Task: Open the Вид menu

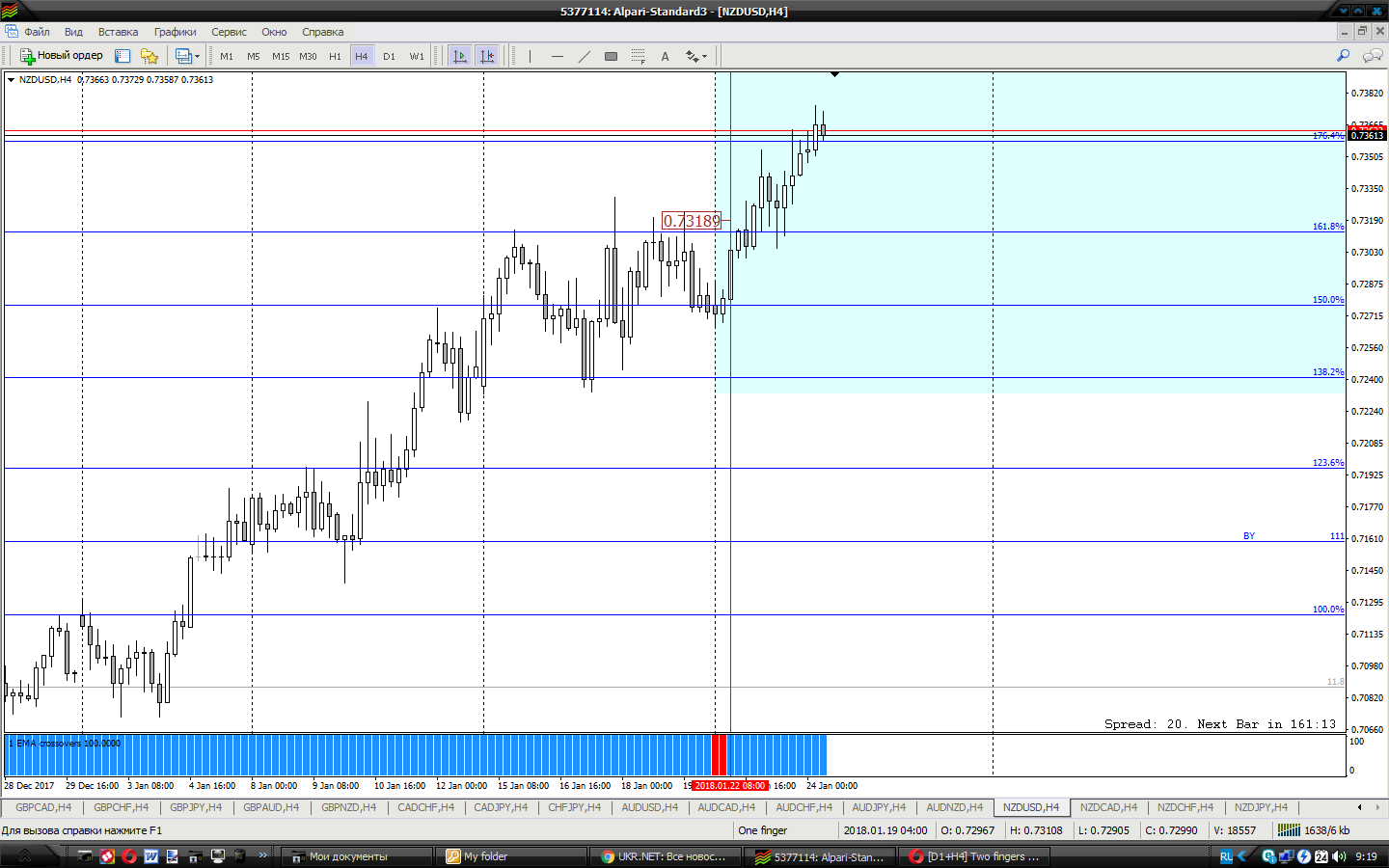Action: coord(73,32)
